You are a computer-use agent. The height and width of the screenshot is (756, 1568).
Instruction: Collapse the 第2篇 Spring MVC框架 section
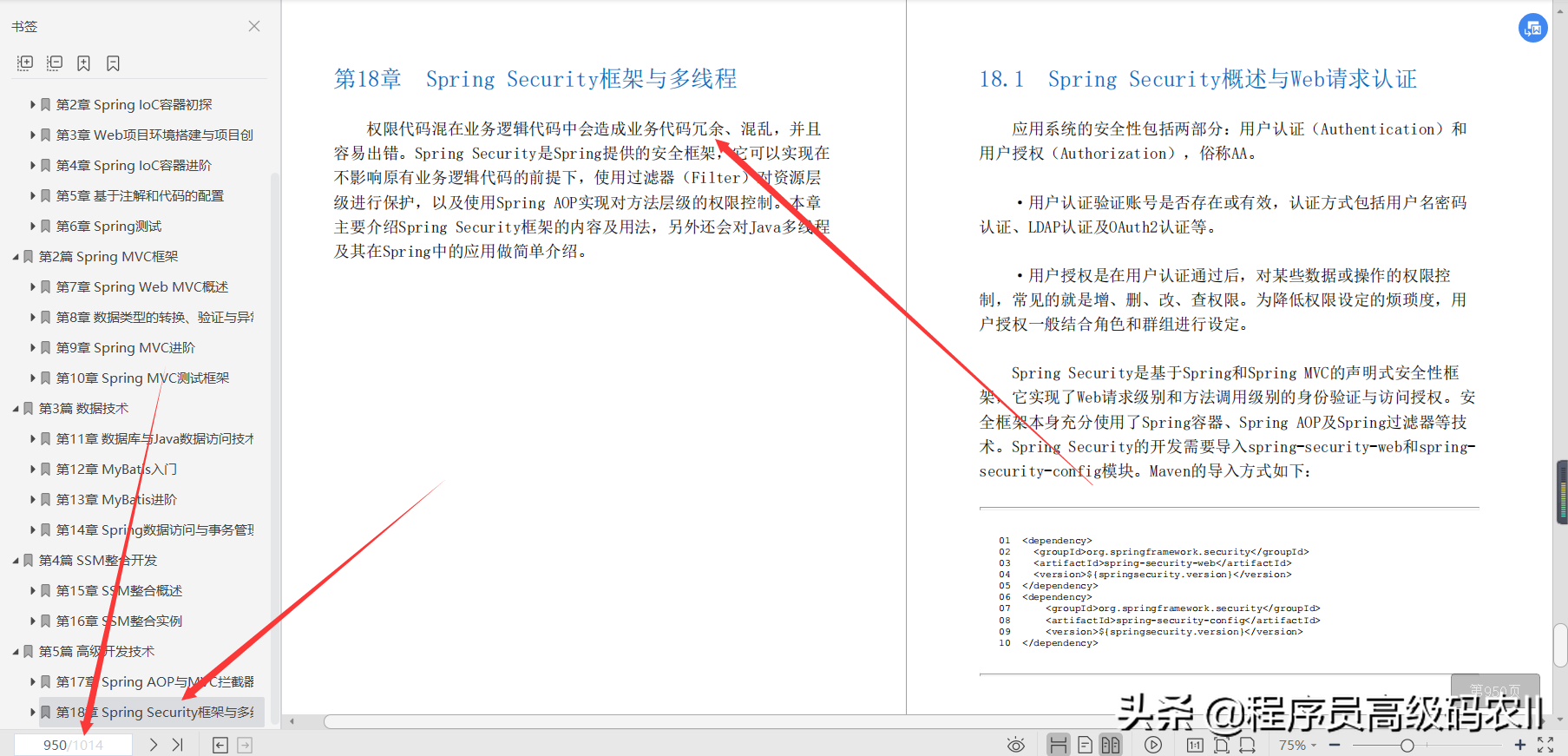click(16, 256)
